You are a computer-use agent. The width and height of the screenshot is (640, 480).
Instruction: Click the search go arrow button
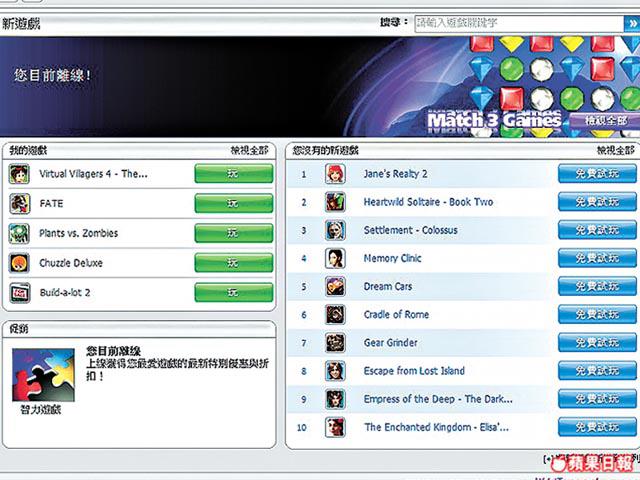coord(631,23)
